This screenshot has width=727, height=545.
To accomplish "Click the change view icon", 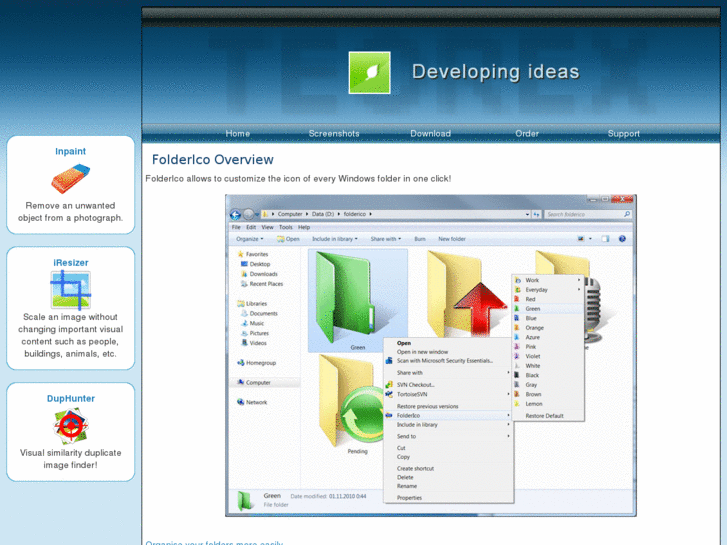I will [581, 239].
